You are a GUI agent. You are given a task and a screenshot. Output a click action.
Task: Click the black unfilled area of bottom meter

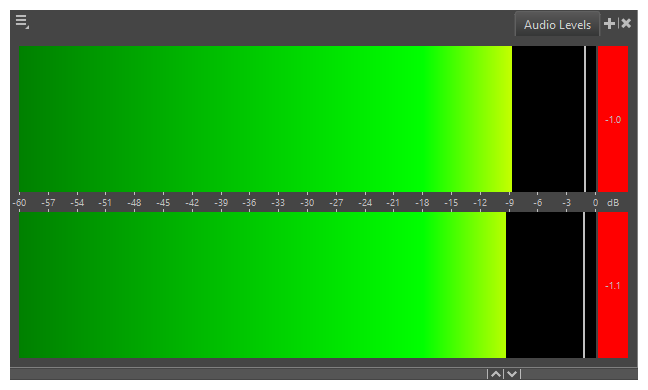coord(544,285)
